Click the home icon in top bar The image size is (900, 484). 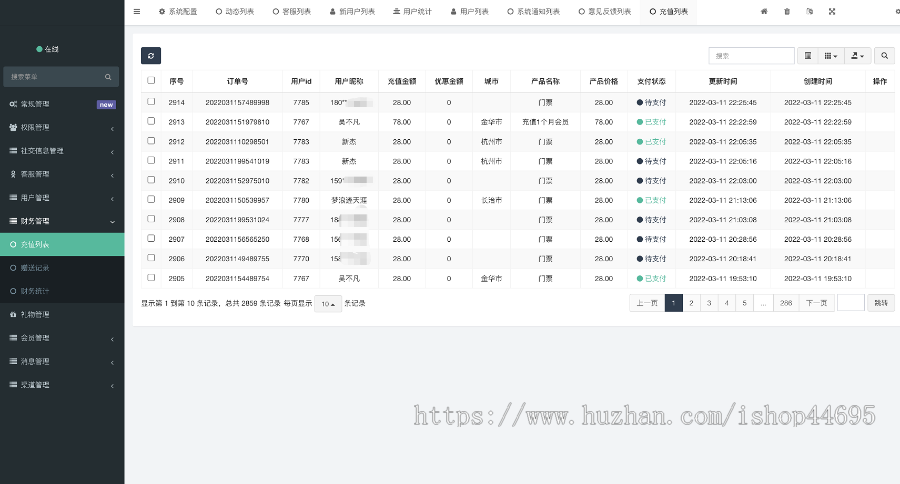click(x=764, y=11)
